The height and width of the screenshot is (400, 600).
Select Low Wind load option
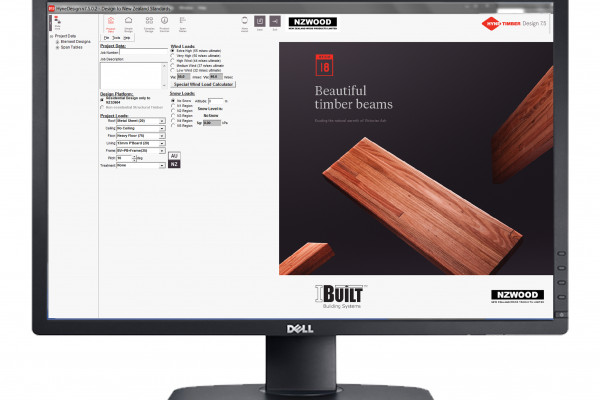pos(173,70)
